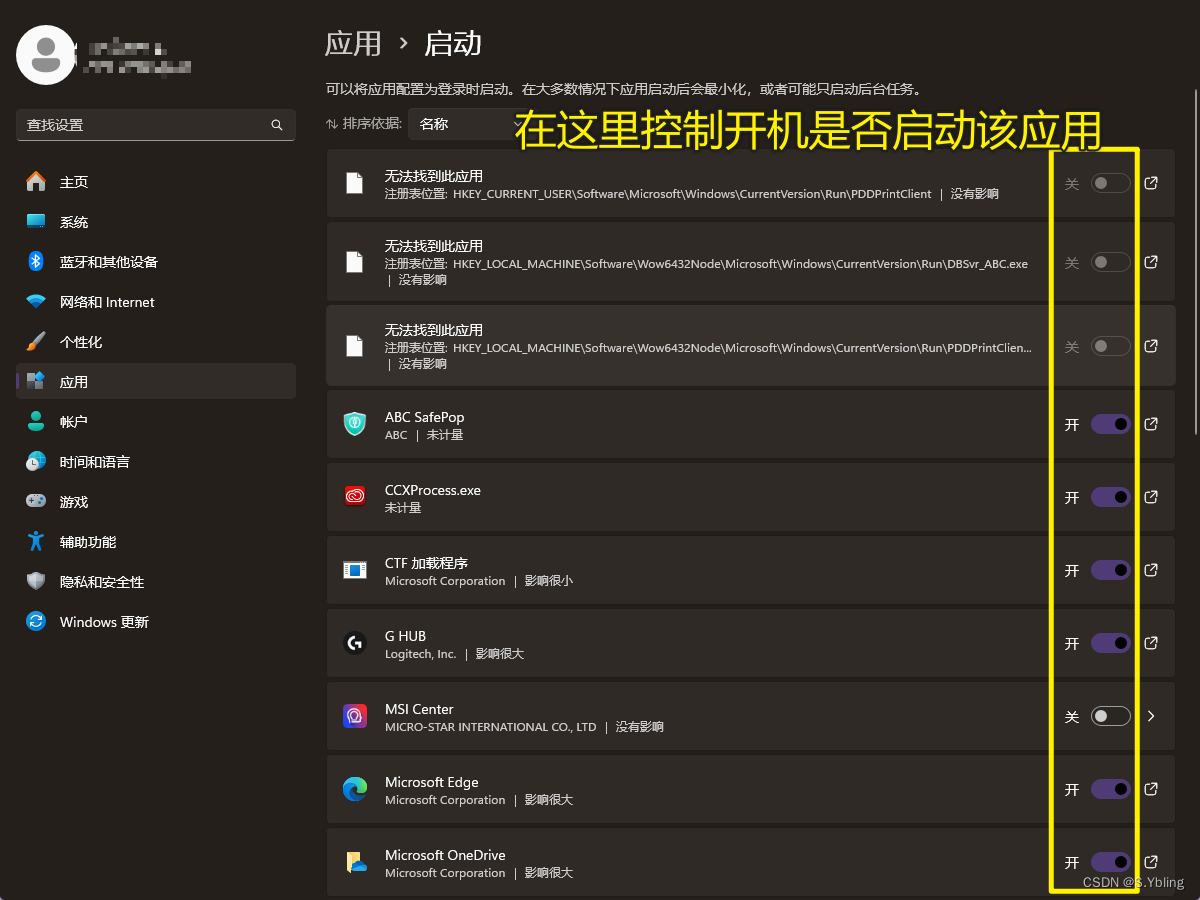This screenshot has width=1200, height=900.
Task: Click the Logitech G HUB icon
Action: 355,643
